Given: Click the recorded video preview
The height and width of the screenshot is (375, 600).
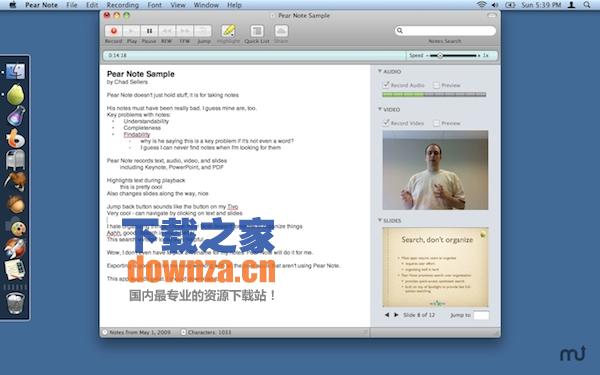Looking at the screenshot, I should point(435,170).
